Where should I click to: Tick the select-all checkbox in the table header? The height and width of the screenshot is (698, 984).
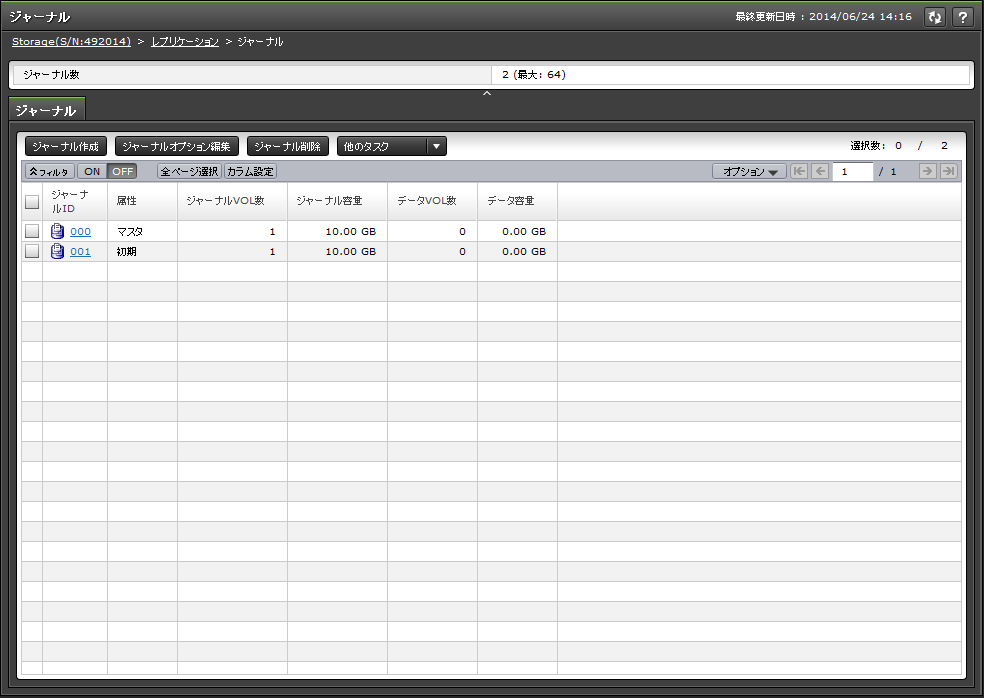(x=32, y=201)
